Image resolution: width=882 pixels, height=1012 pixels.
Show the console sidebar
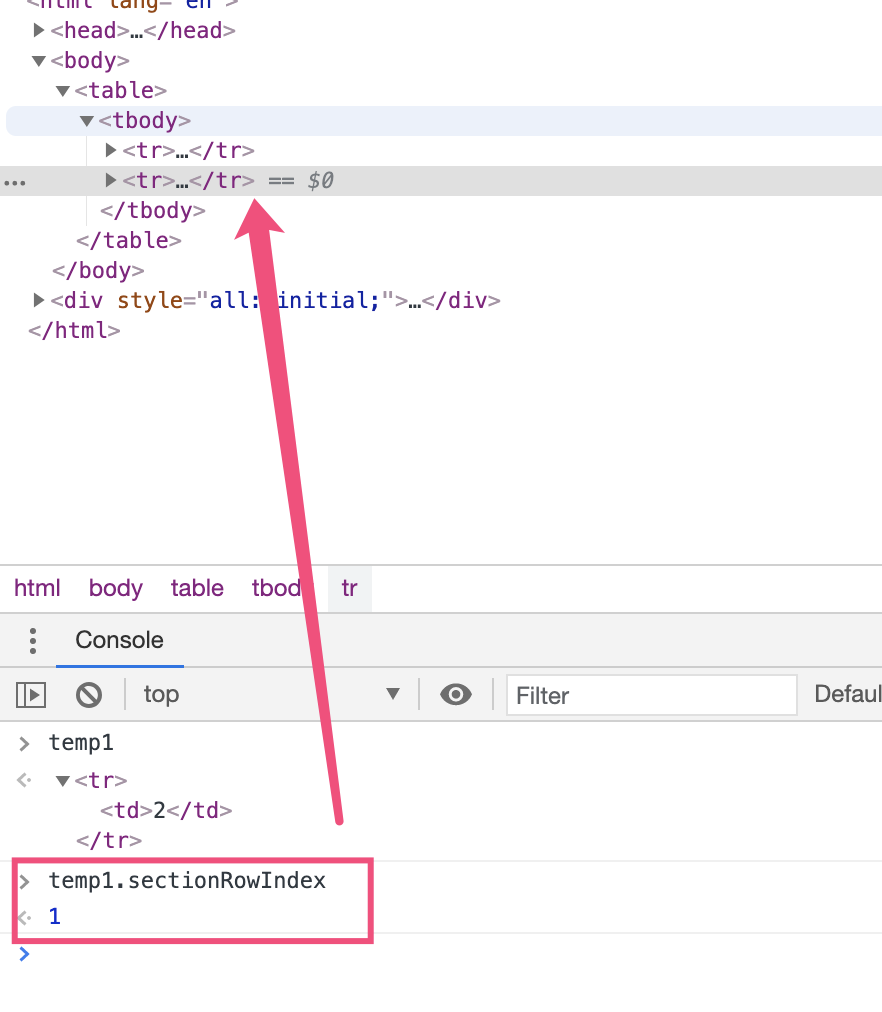[x=31, y=695]
